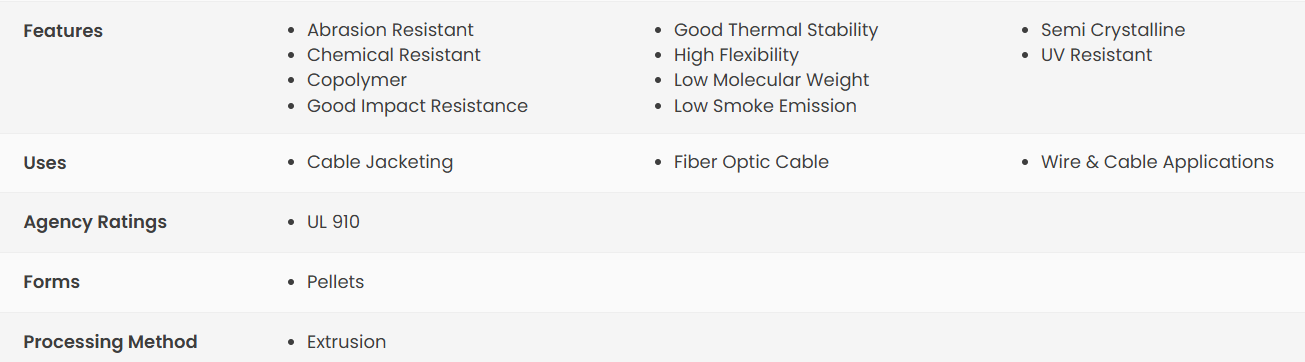This screenshot has height=362, width=1305.
Task: Select the Extrusion processing method
Action: 346,342
